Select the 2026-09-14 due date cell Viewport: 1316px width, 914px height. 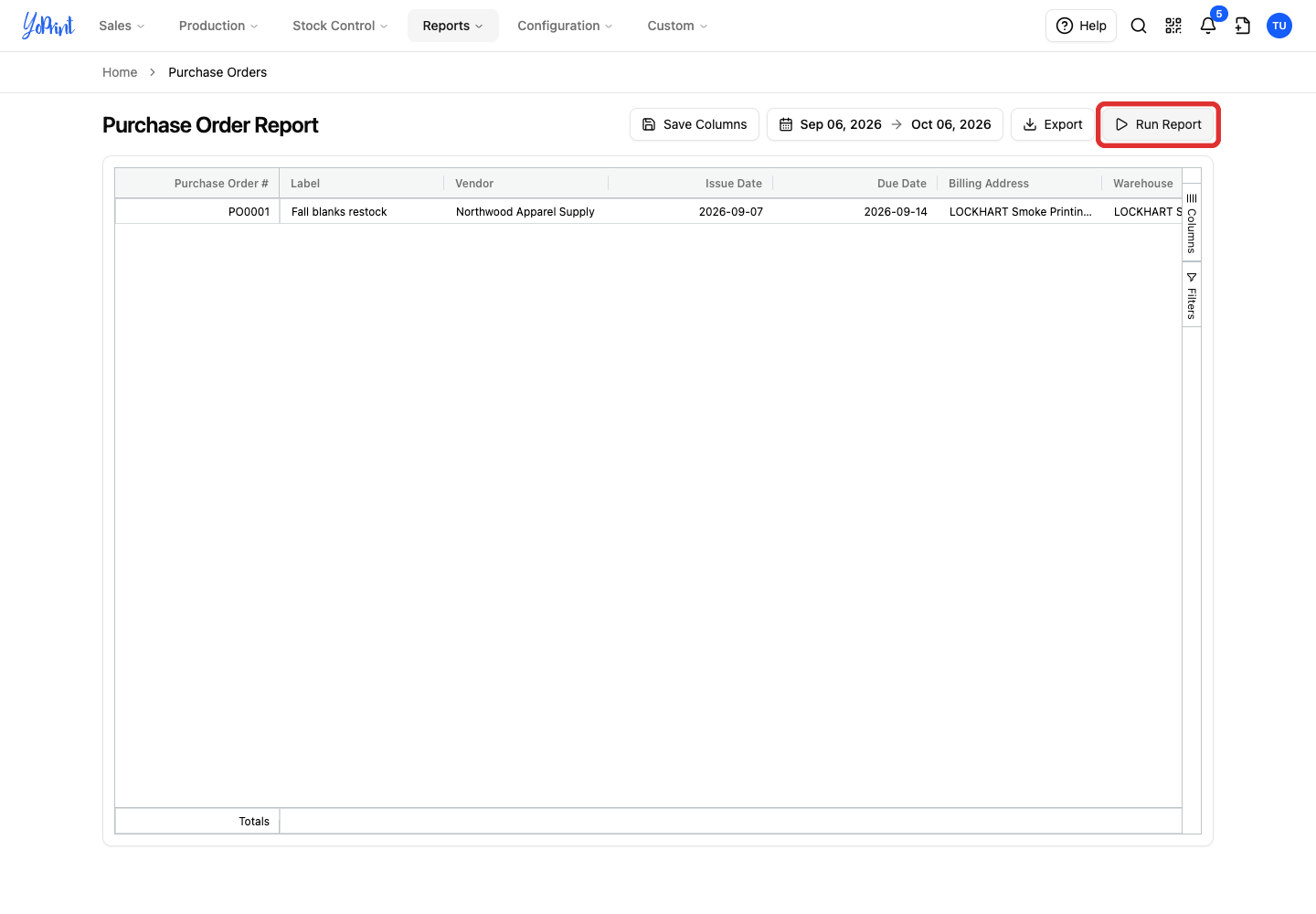pyautogui.click(x=855, y=212)
